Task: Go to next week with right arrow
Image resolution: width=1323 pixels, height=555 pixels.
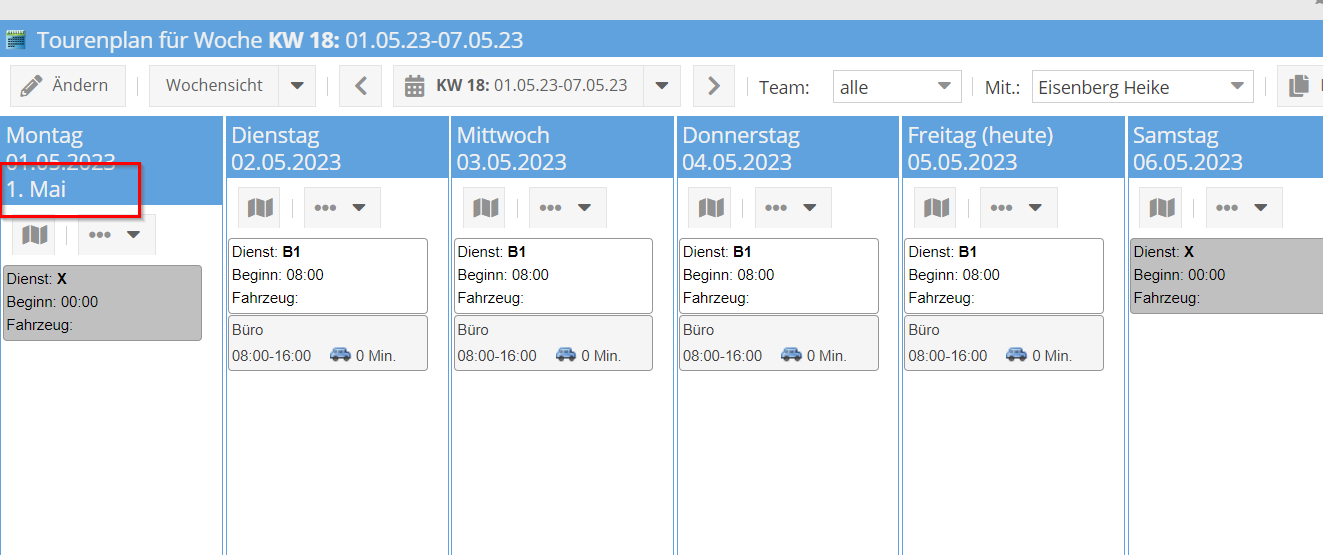Action: (x=713, y=86)
